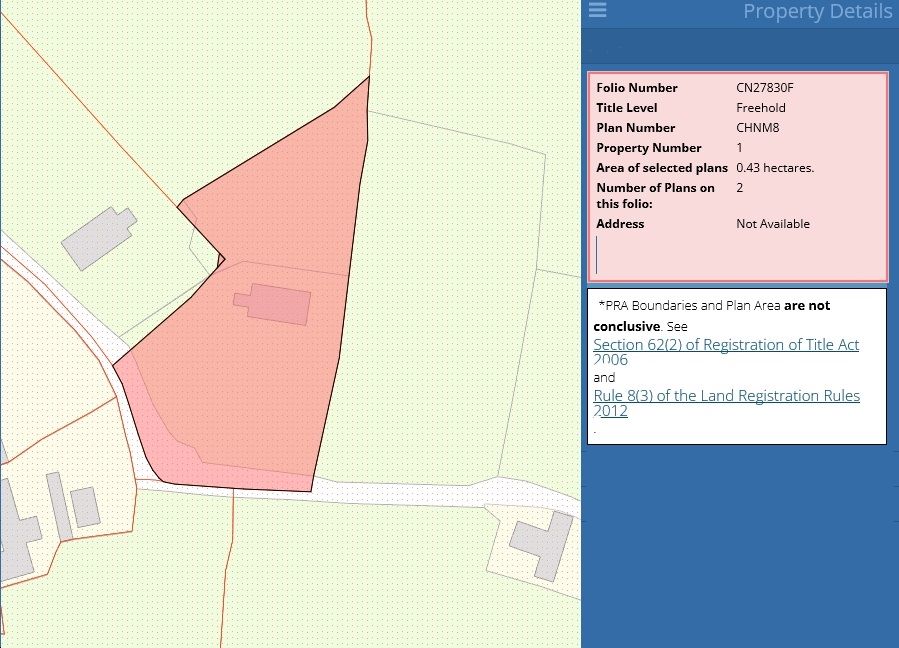
Task: Click the Freehold title level value
Action: point(760,108)
